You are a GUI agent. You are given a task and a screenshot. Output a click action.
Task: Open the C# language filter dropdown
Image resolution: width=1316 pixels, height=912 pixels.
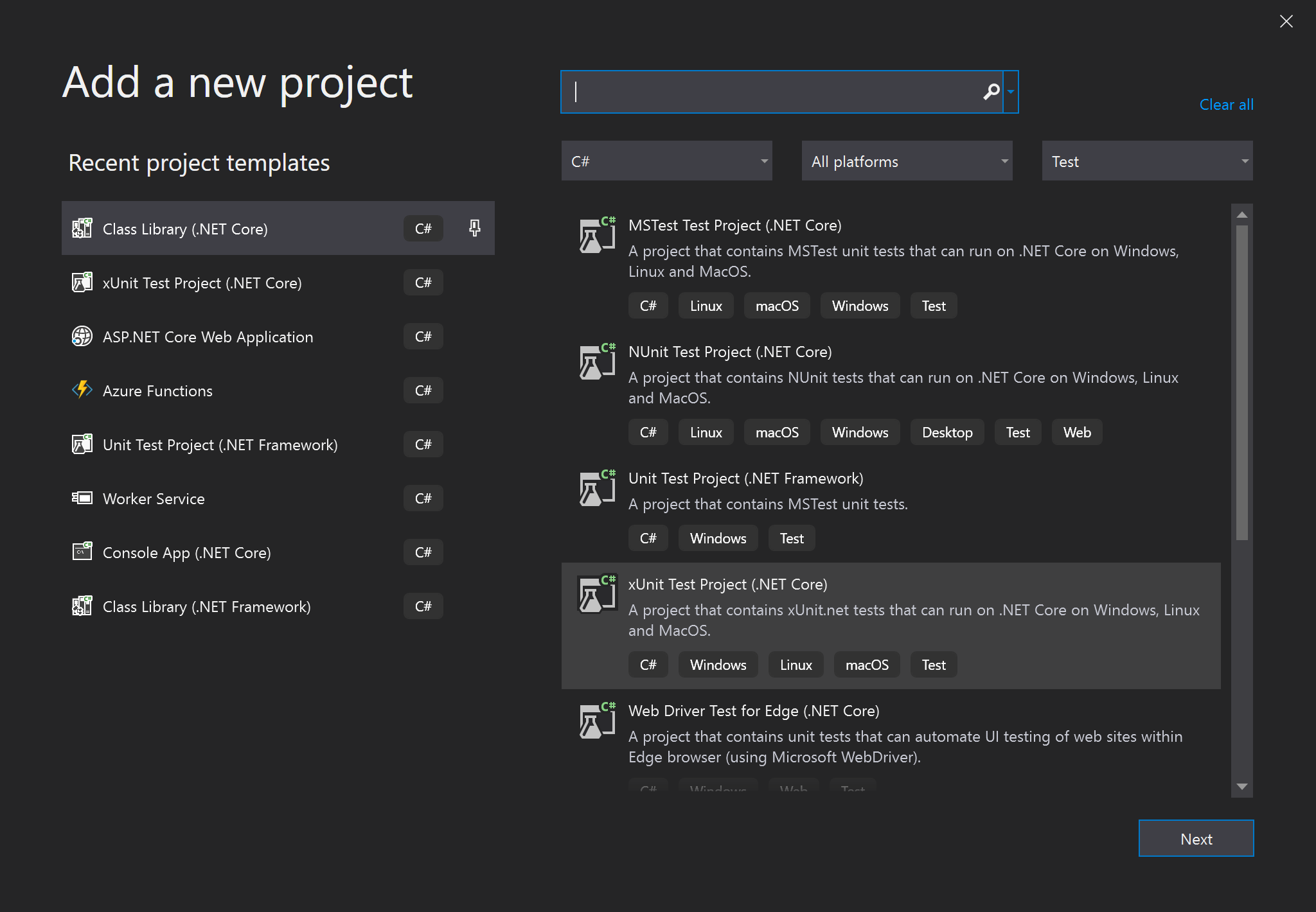tap(666, 161)
